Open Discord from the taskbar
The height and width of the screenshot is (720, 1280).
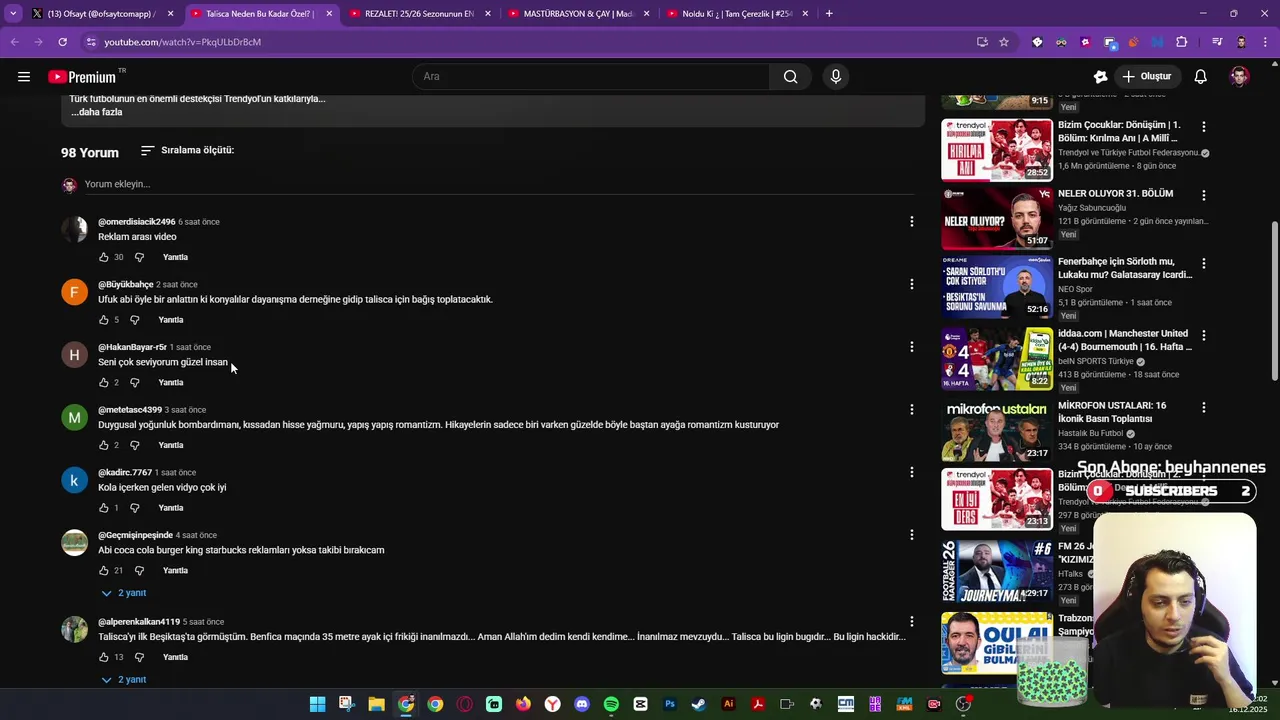tap(582, 704)
